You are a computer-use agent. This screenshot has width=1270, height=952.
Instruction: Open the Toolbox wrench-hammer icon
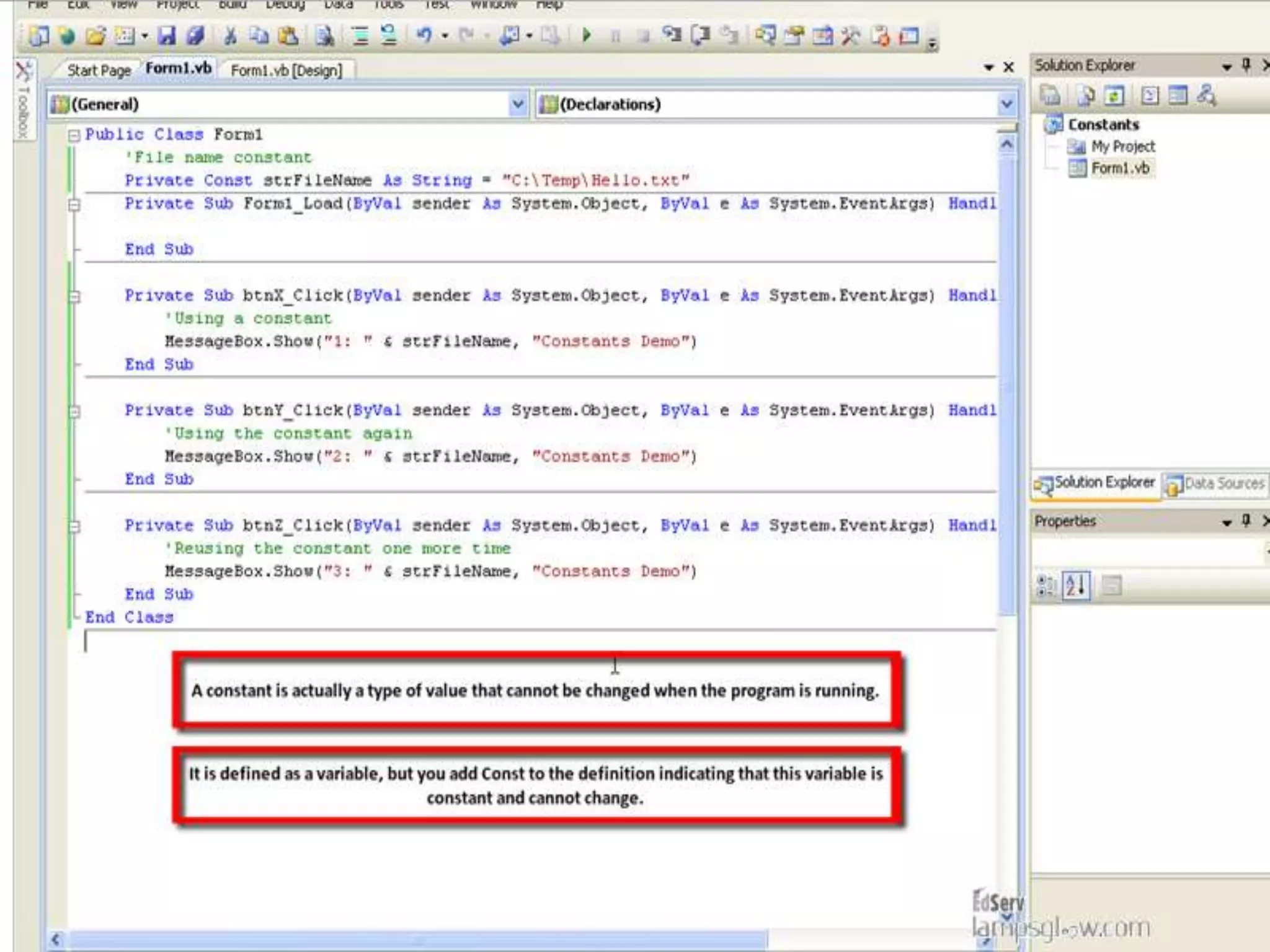pyautogui.click(x=851, y=35)
